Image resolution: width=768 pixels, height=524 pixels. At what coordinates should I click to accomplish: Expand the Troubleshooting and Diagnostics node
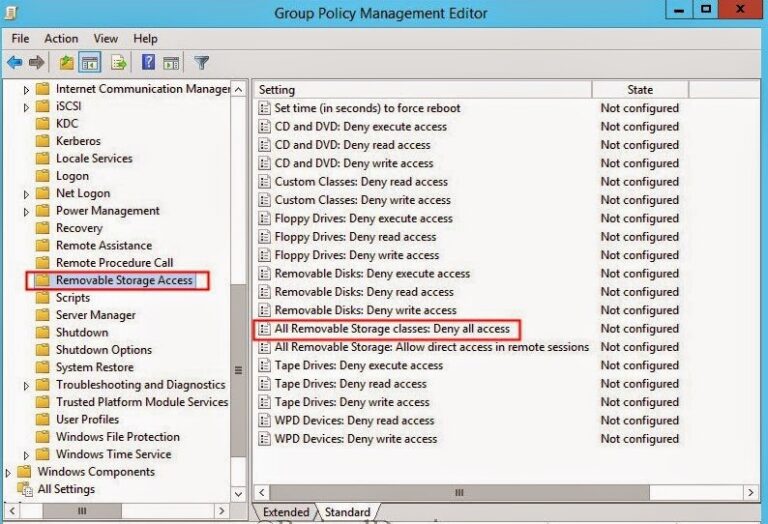point(26,385)
